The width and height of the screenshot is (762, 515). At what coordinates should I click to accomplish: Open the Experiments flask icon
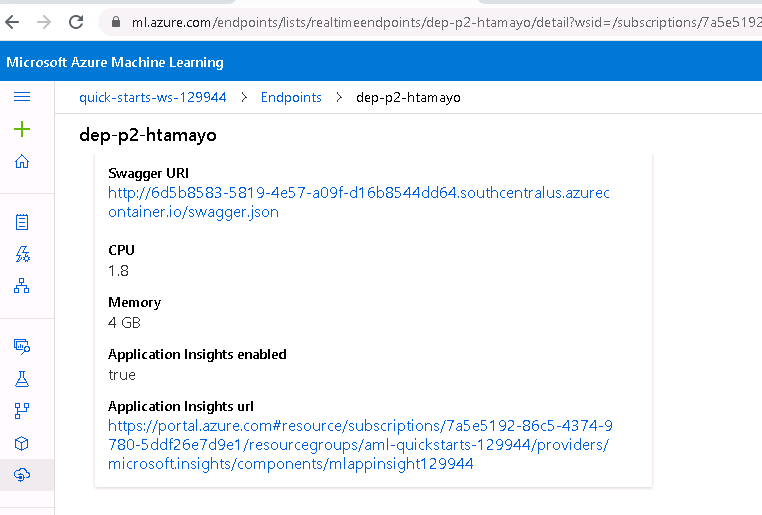point(22,379)
